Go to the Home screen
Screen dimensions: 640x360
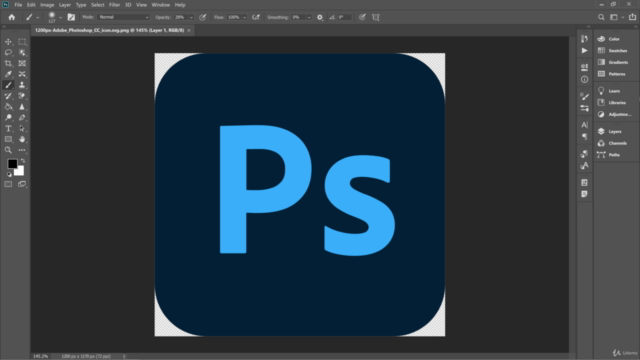(x=12, y=17)
